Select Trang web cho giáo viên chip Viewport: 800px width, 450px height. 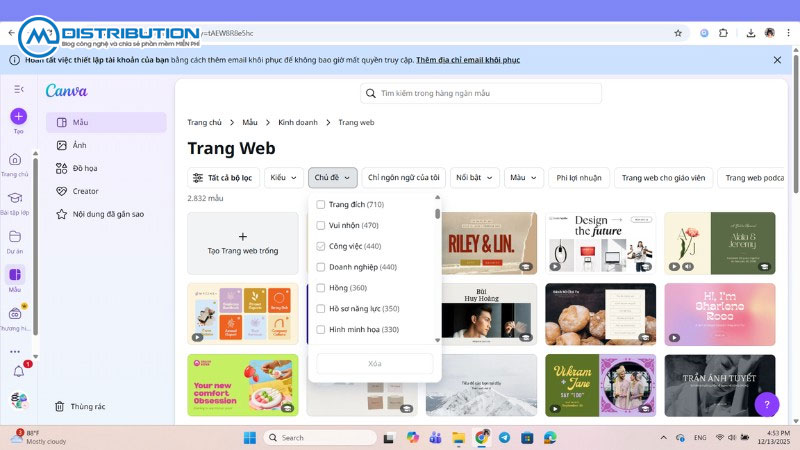coord(663,178)
